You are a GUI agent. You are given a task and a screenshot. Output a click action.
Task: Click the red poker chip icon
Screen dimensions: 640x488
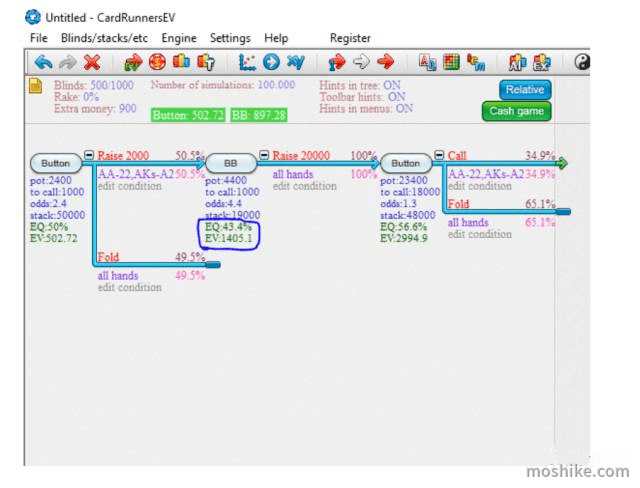point(157,62)
